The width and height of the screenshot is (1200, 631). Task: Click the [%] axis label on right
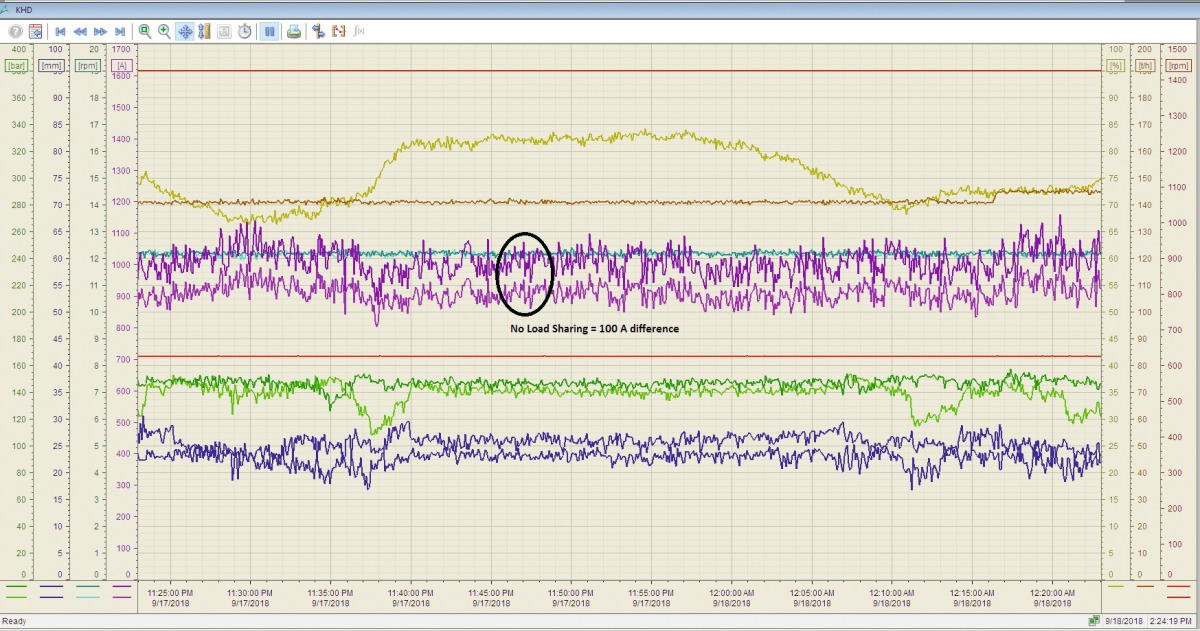[x=1114, y=66]
